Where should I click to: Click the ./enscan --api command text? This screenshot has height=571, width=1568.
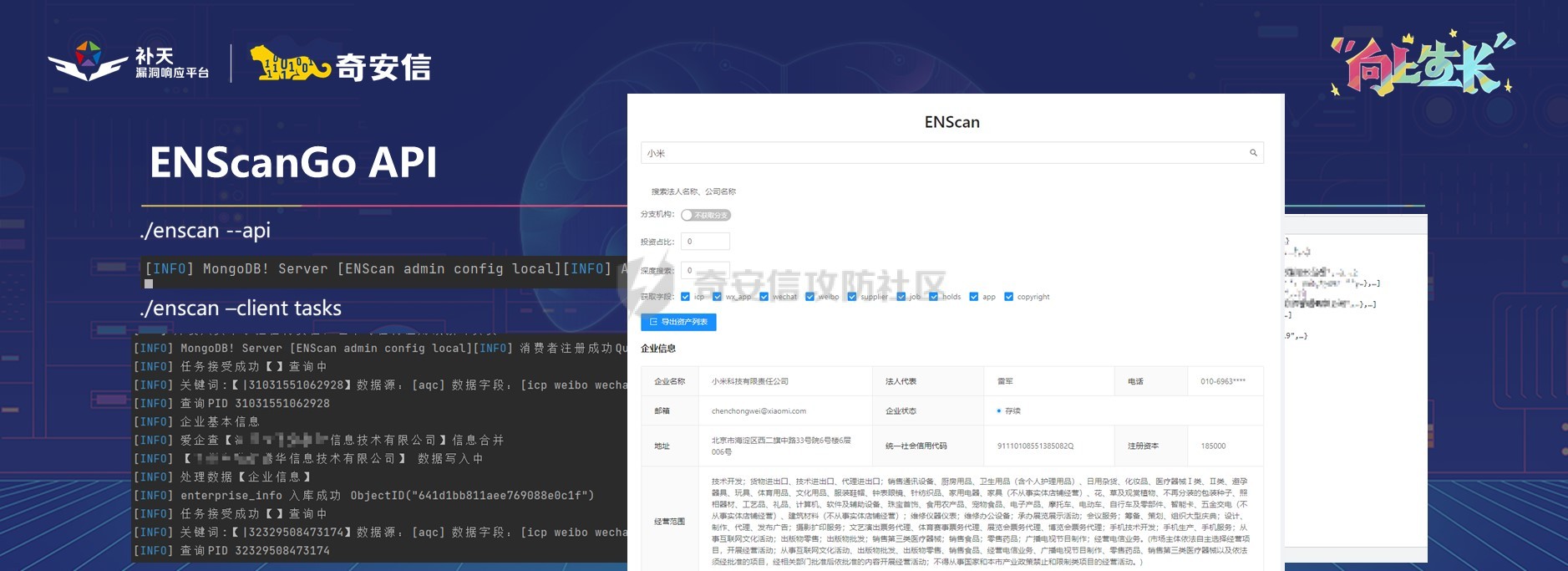[x=206, y=231]
